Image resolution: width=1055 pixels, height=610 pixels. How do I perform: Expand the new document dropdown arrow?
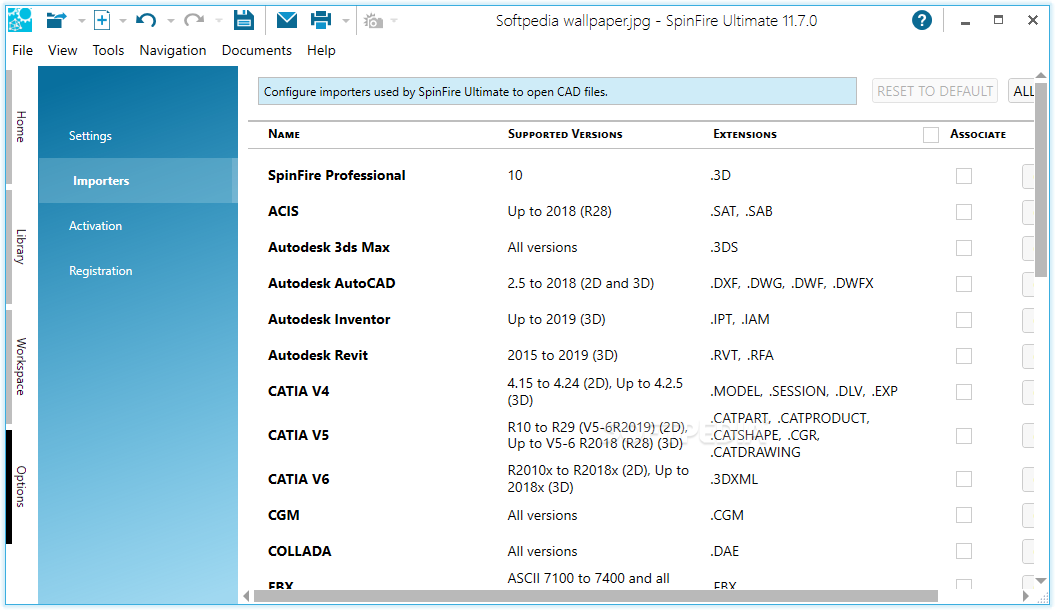tap(122, 22)
